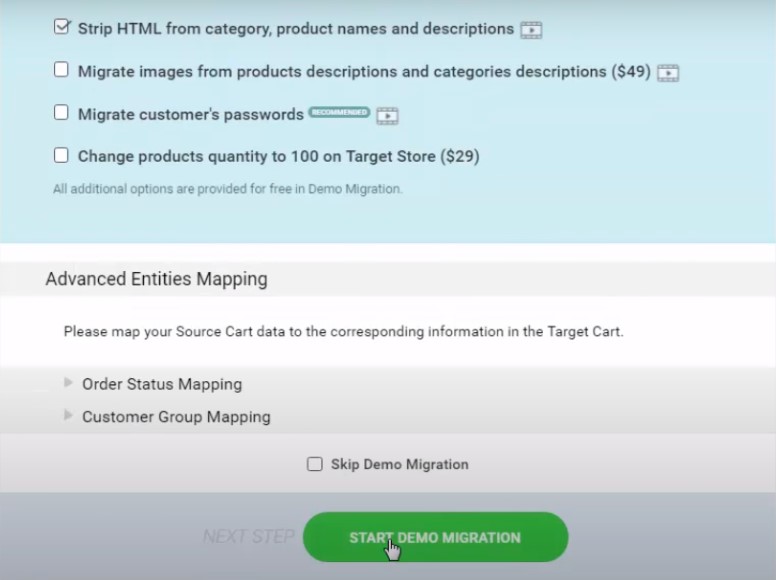Viewport: 776px width, 580px height.
Task: Click the free Demo Migration options note
Action: [227, 188]
